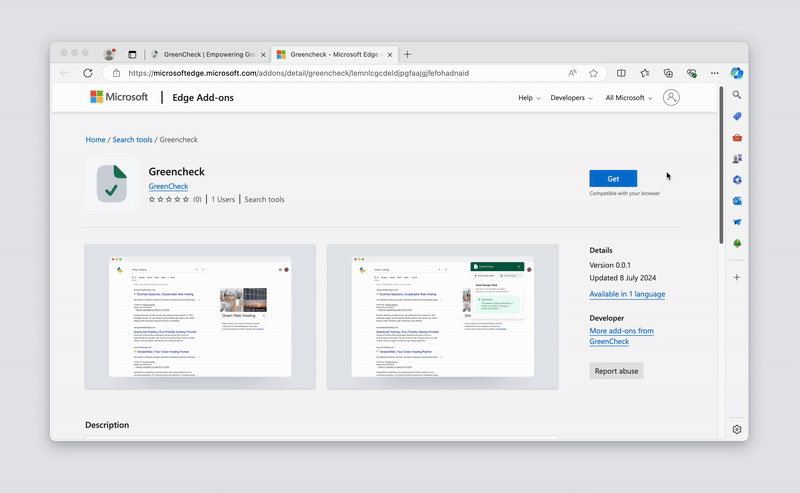Viewport: 800px width, 493px height.
Task: Toggle split screen icon in toolbar
Action: coord(621,73)
